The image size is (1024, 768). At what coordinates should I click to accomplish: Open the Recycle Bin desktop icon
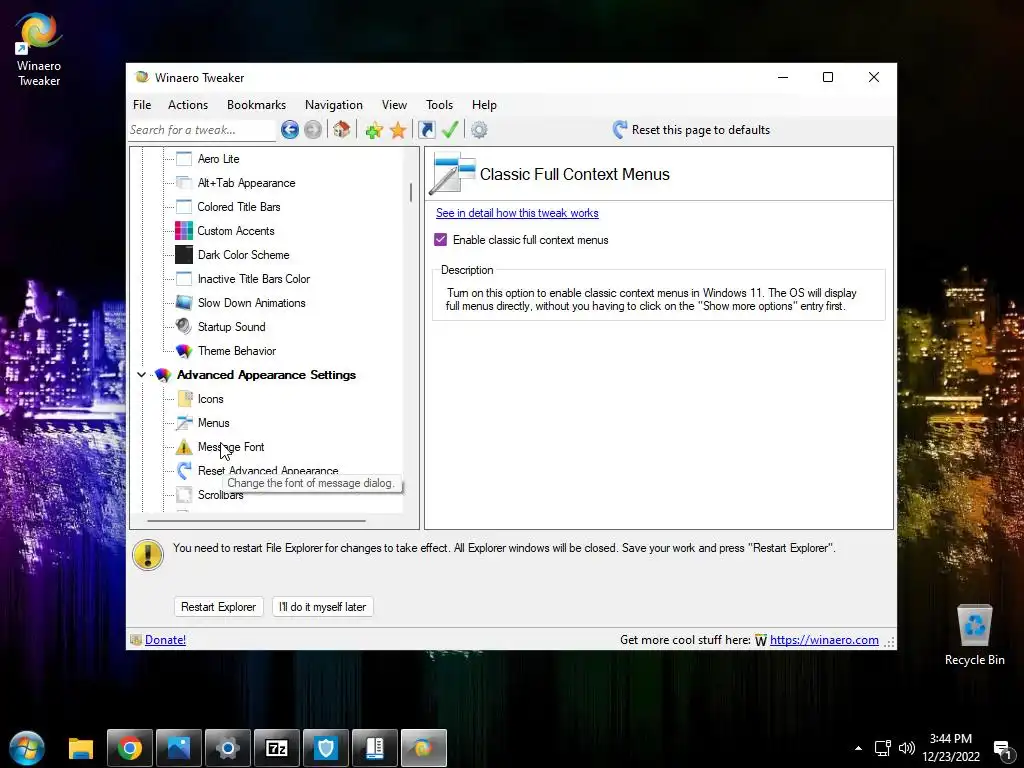[974, 635]
